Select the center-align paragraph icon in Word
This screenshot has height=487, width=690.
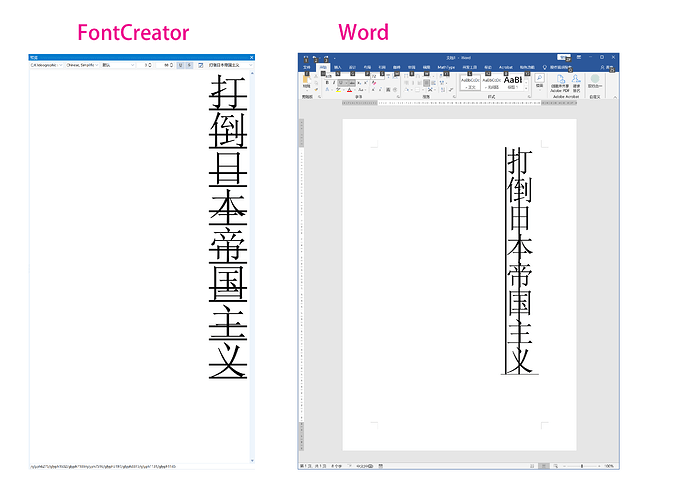pyautogui.click(x=413, y=83)
